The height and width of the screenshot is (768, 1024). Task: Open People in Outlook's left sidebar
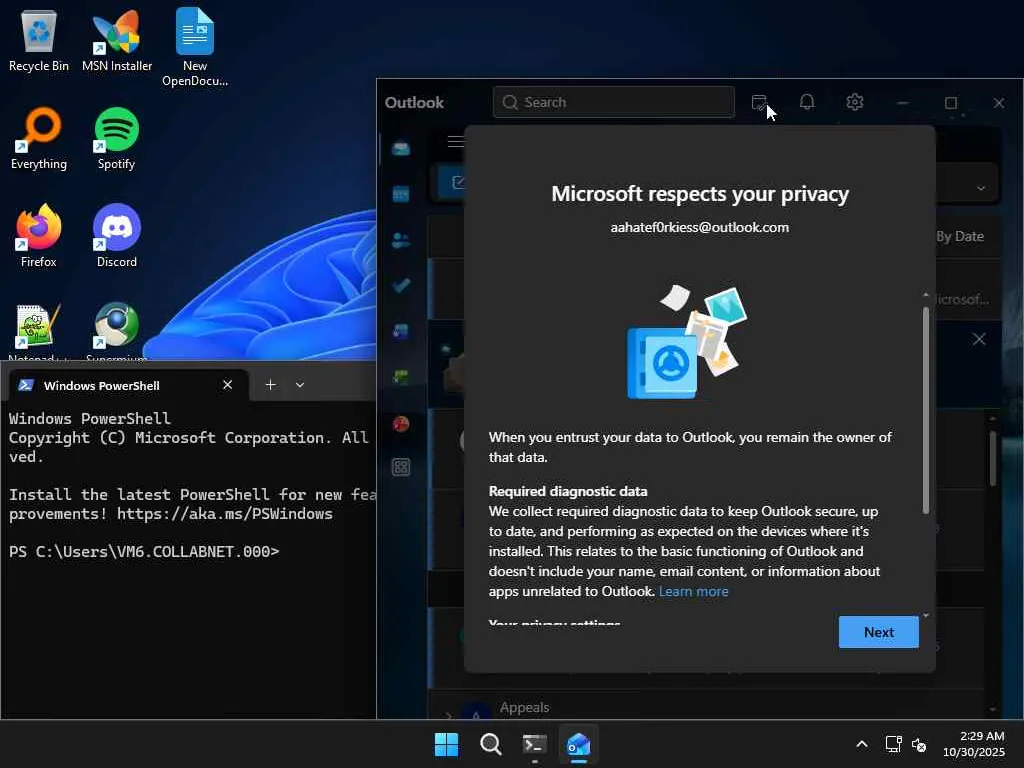point(401,240)
